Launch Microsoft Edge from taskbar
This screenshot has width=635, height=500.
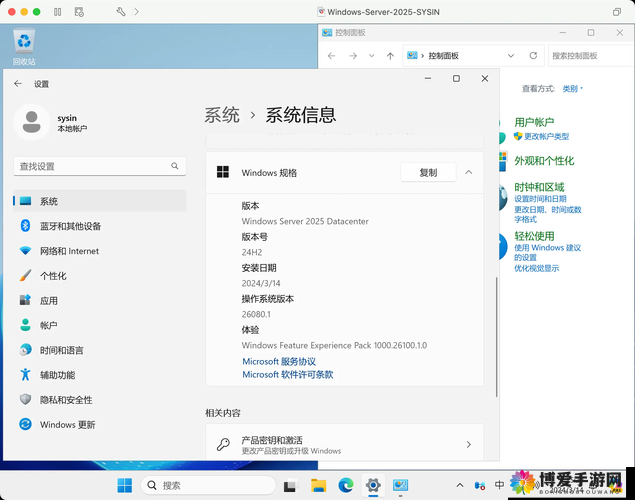pyautogui.click(x=345, y=485)
